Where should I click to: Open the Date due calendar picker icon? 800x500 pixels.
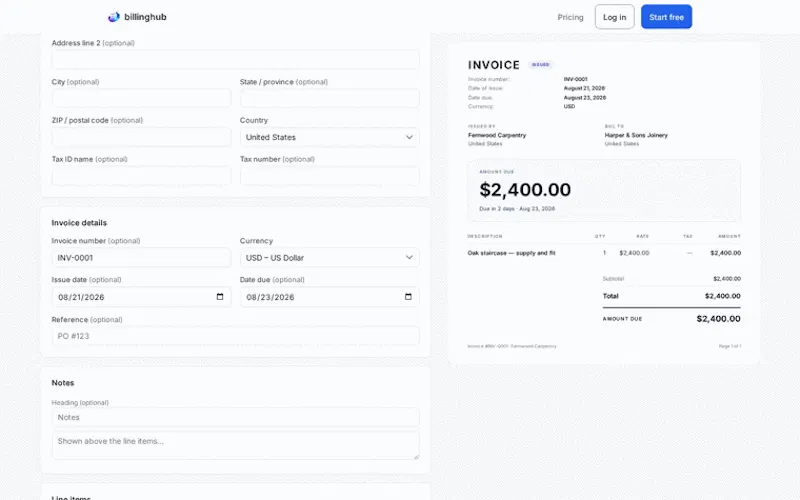(x=408, y=296)
